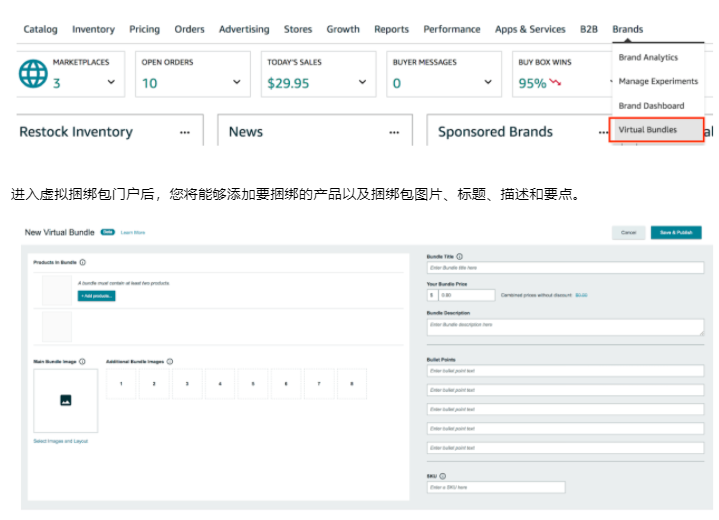Image resolution: width=719 pixels, height=520 pixels.
Task: Focus the first Bullet Points input field
Action: pyautogui.click(x=565, y=371)
